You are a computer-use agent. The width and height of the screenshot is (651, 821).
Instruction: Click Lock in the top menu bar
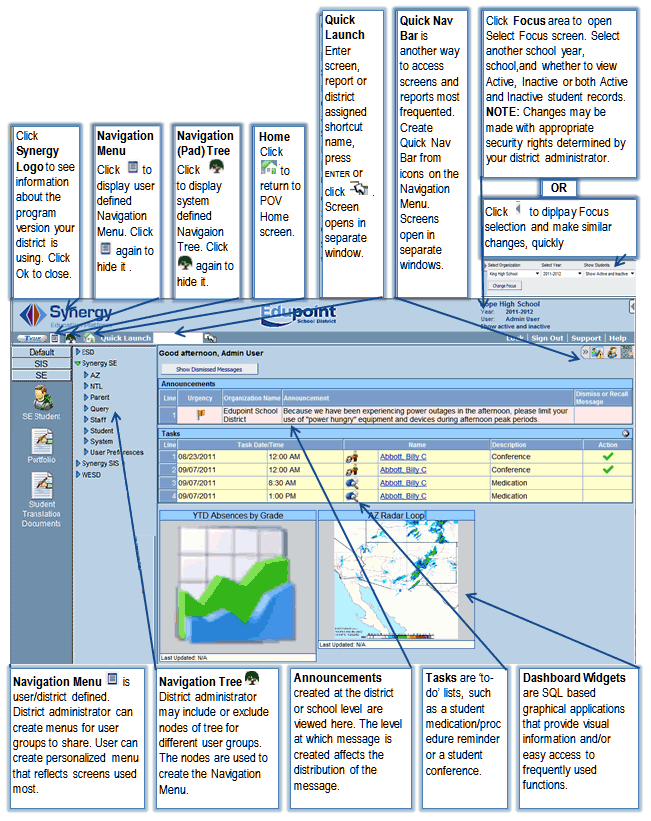point(515,338)
